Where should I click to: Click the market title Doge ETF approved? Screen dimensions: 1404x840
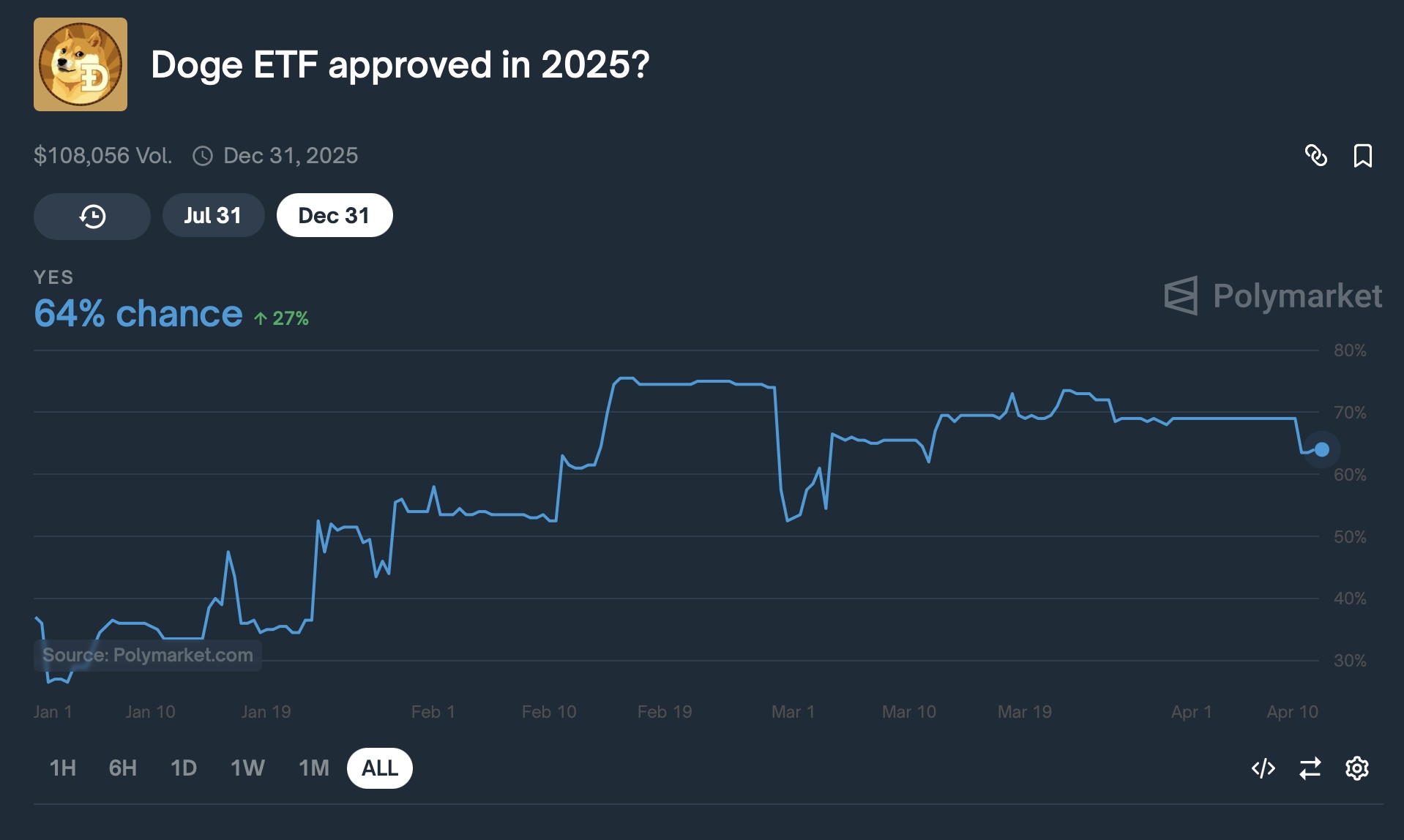(x=400, y=64)
